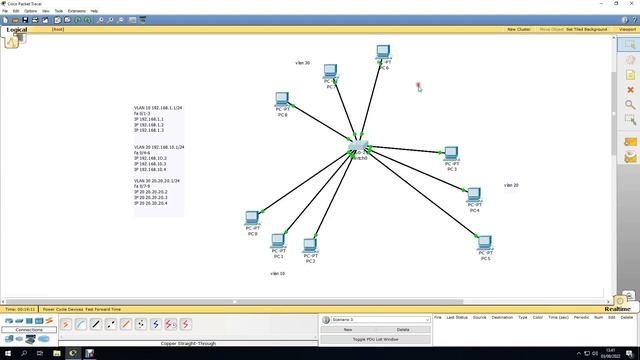Viewport: 640px width, 360px height.
Task: Open the Edit menu
Action: pos(16,11)
